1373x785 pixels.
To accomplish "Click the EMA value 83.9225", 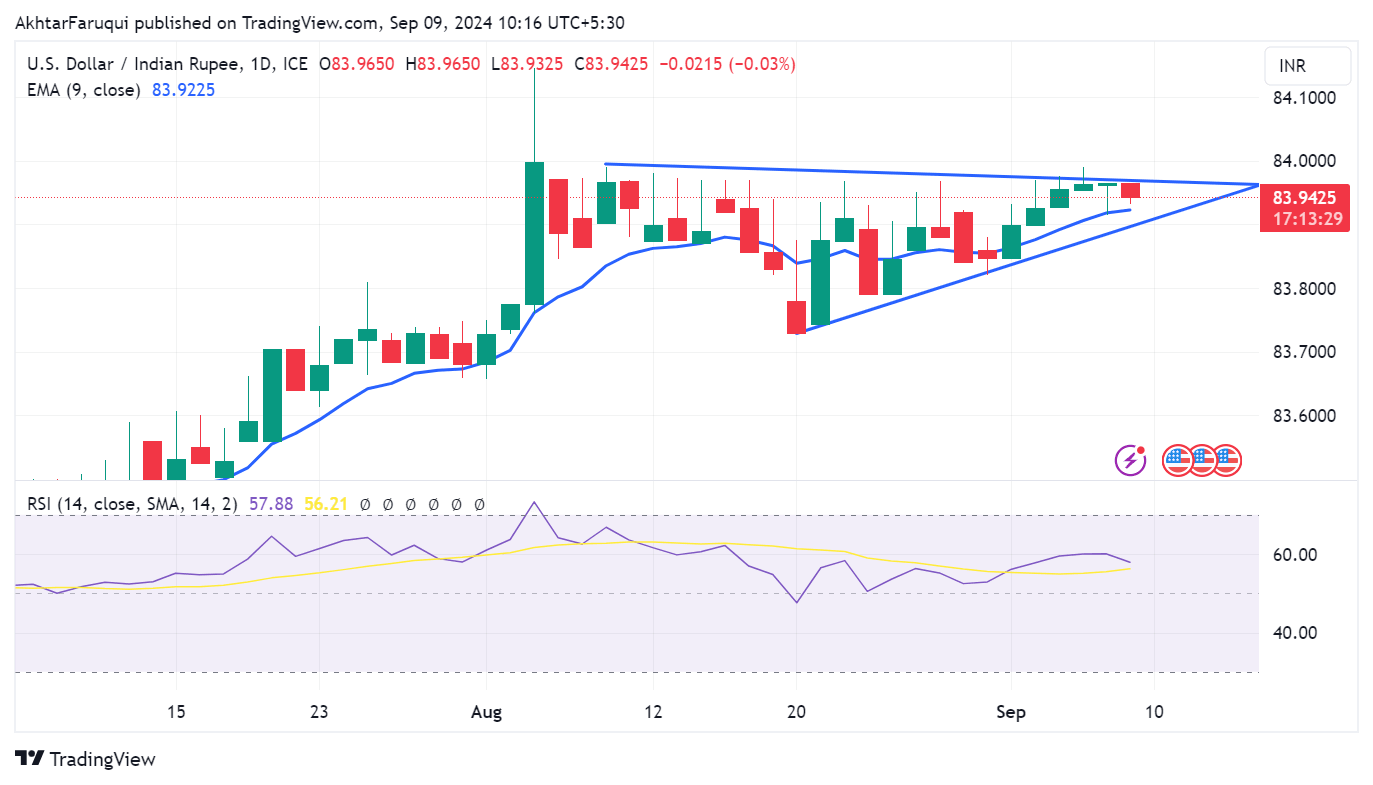I will coord(183,90).
